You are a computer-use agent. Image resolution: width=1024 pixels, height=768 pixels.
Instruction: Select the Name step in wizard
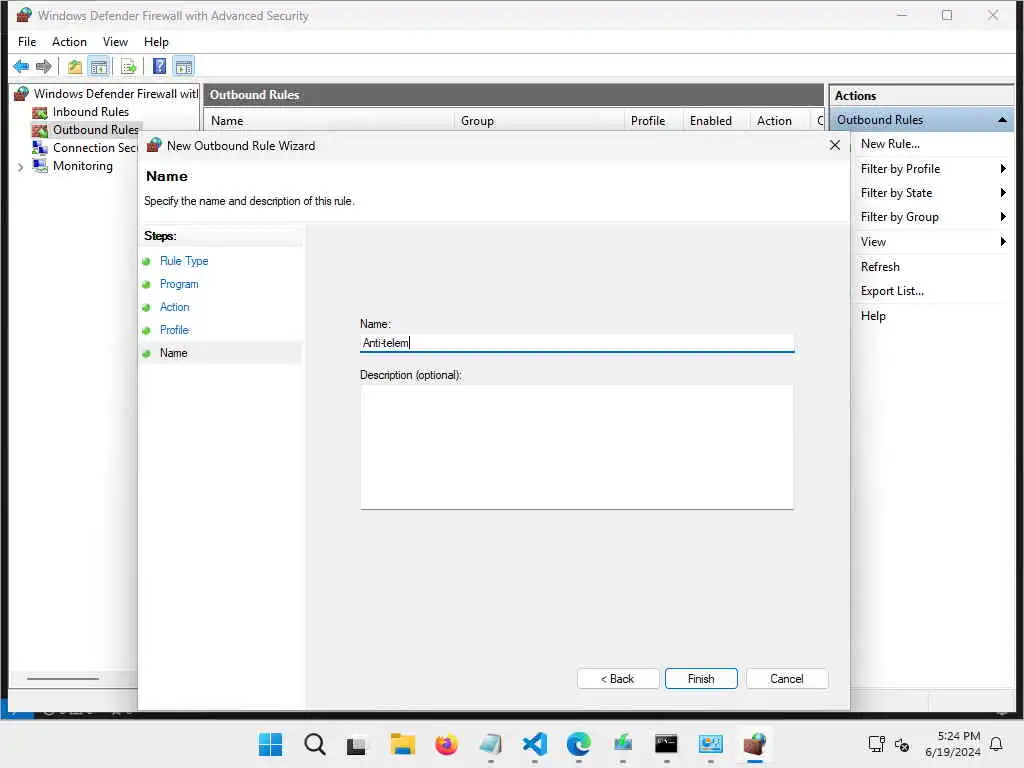tap(174, 353)
